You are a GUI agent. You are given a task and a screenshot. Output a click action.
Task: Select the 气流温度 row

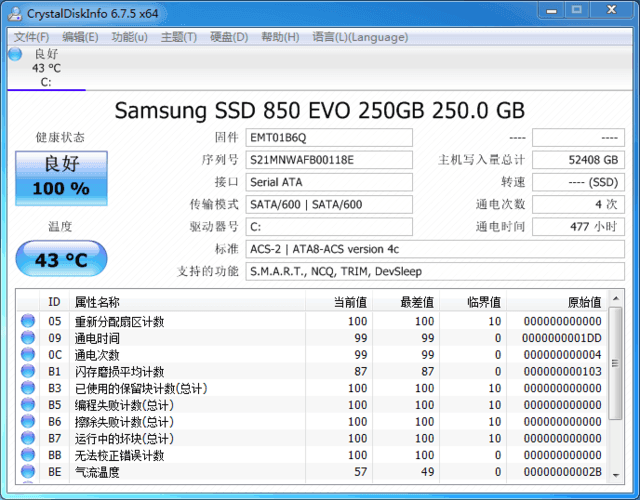pyautogui.click(x=312, y=472)
